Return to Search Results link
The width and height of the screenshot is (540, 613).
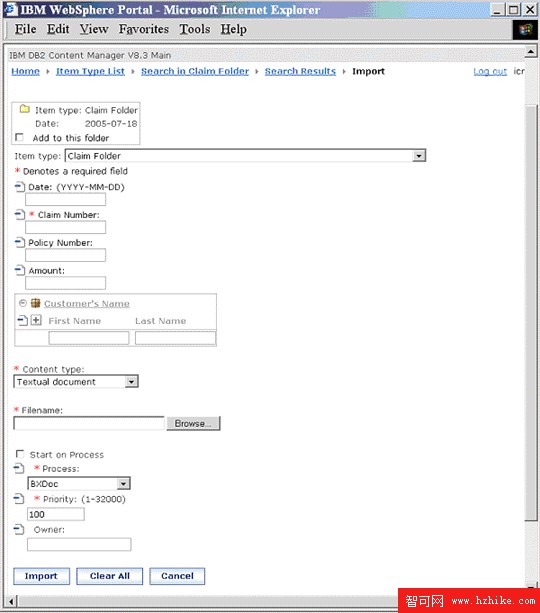300,72
